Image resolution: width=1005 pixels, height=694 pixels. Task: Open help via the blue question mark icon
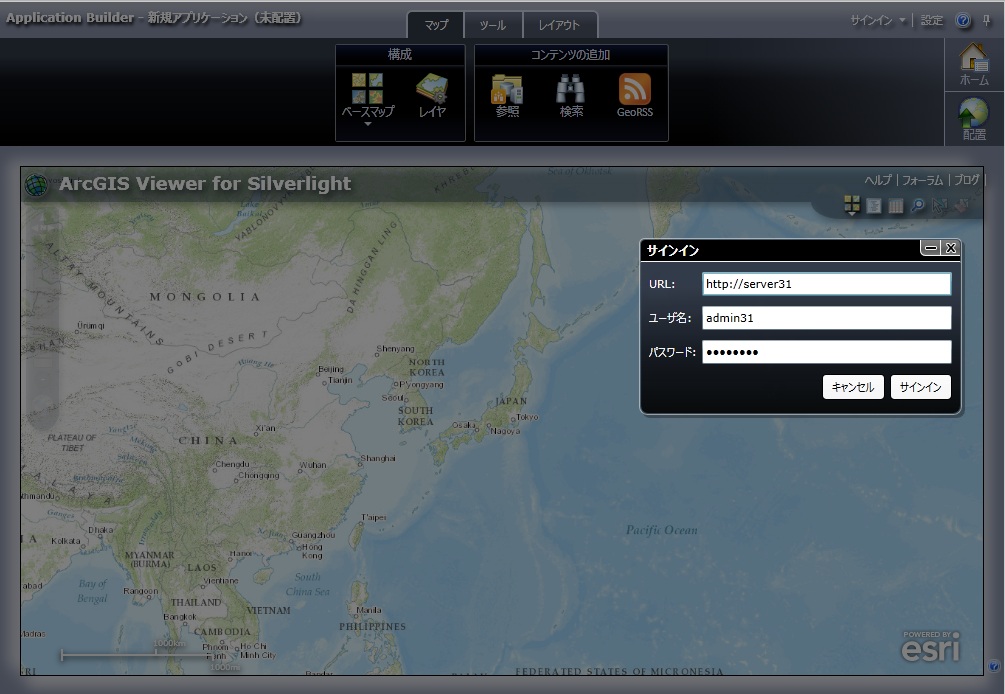pos(963,21)
